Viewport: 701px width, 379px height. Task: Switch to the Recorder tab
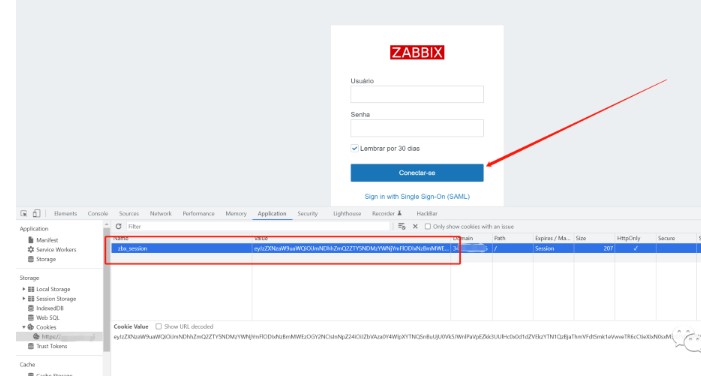click(387, 214)
